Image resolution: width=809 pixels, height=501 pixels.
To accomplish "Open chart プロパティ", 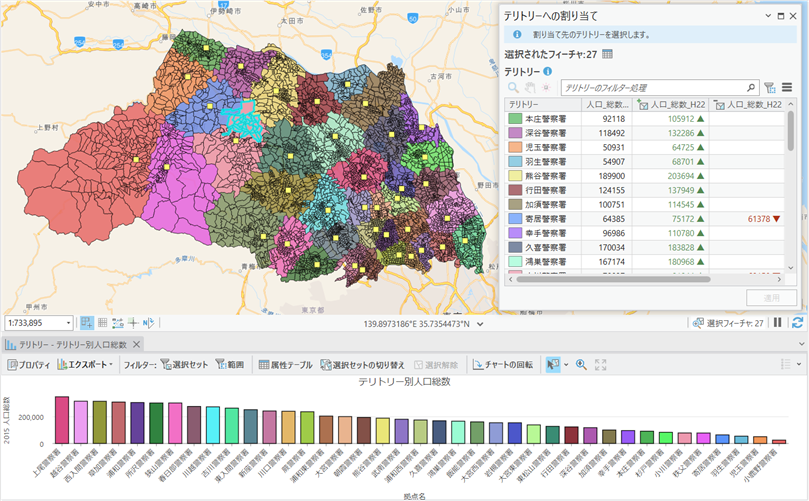I will coord(28,365).
